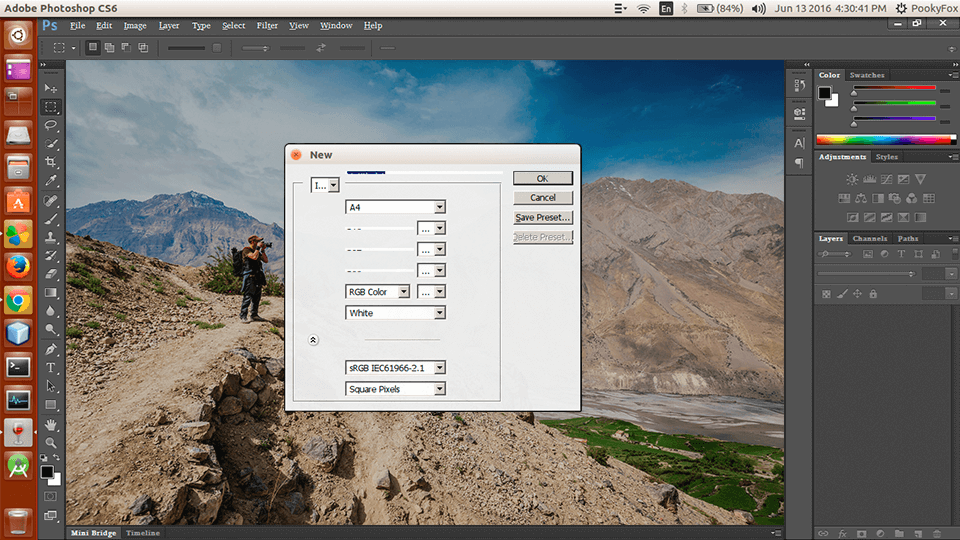Select the Hand tool
Image resolution: width=960 pixels, height=540 pixels.
[x=51, y=424]
